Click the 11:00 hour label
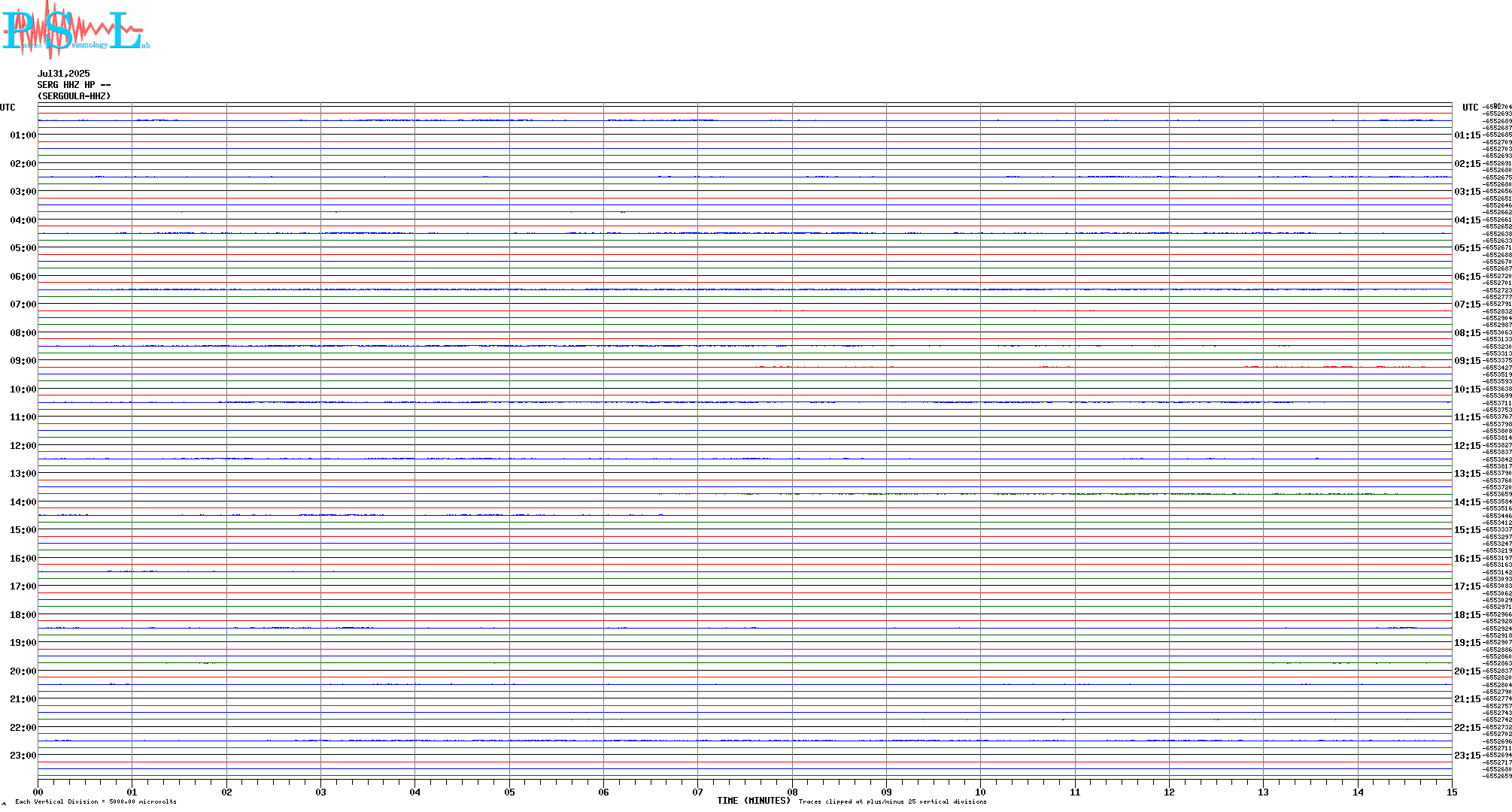 pyautogui.click(x=23, y=417)
